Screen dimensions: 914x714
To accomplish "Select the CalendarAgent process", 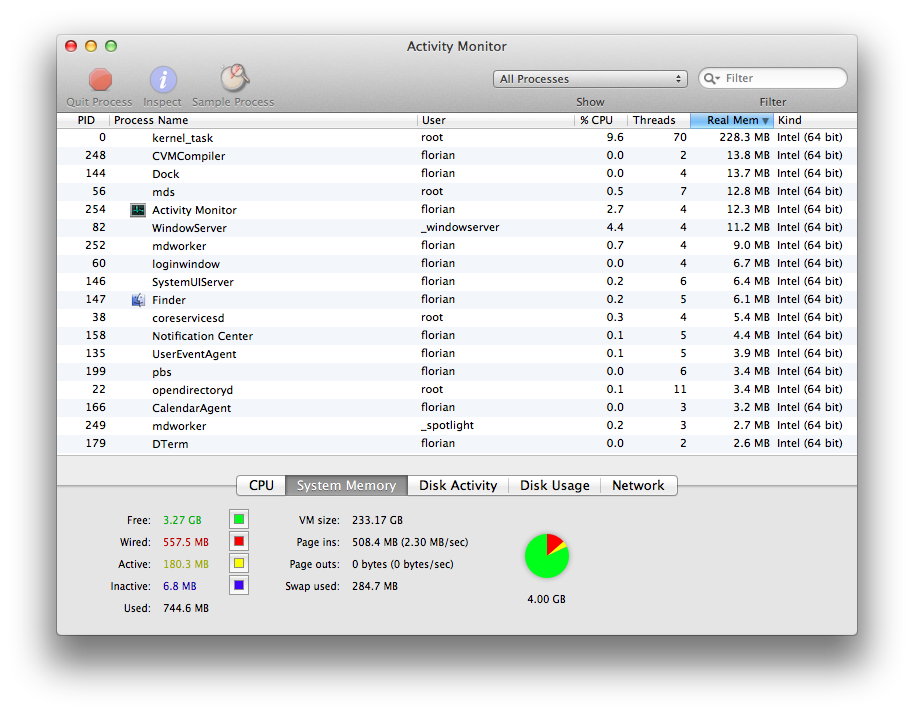I will (457, 407).
